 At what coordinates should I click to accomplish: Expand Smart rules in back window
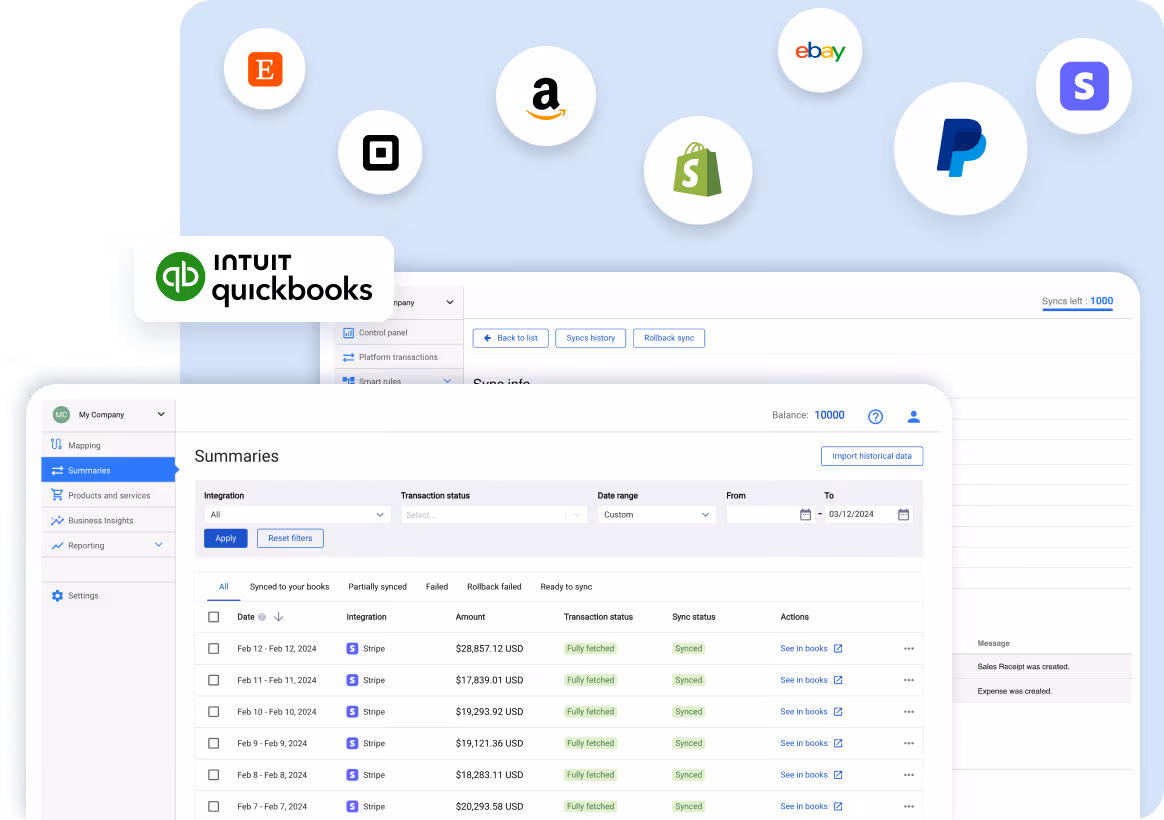point(447,381)
